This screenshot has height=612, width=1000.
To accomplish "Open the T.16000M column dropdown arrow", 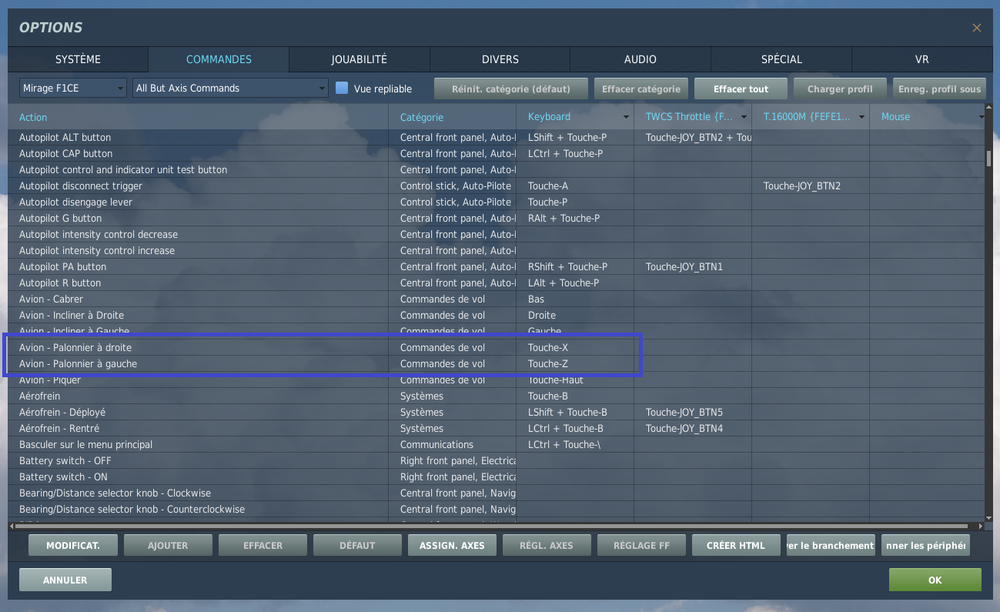I will [x=862, y=117].
